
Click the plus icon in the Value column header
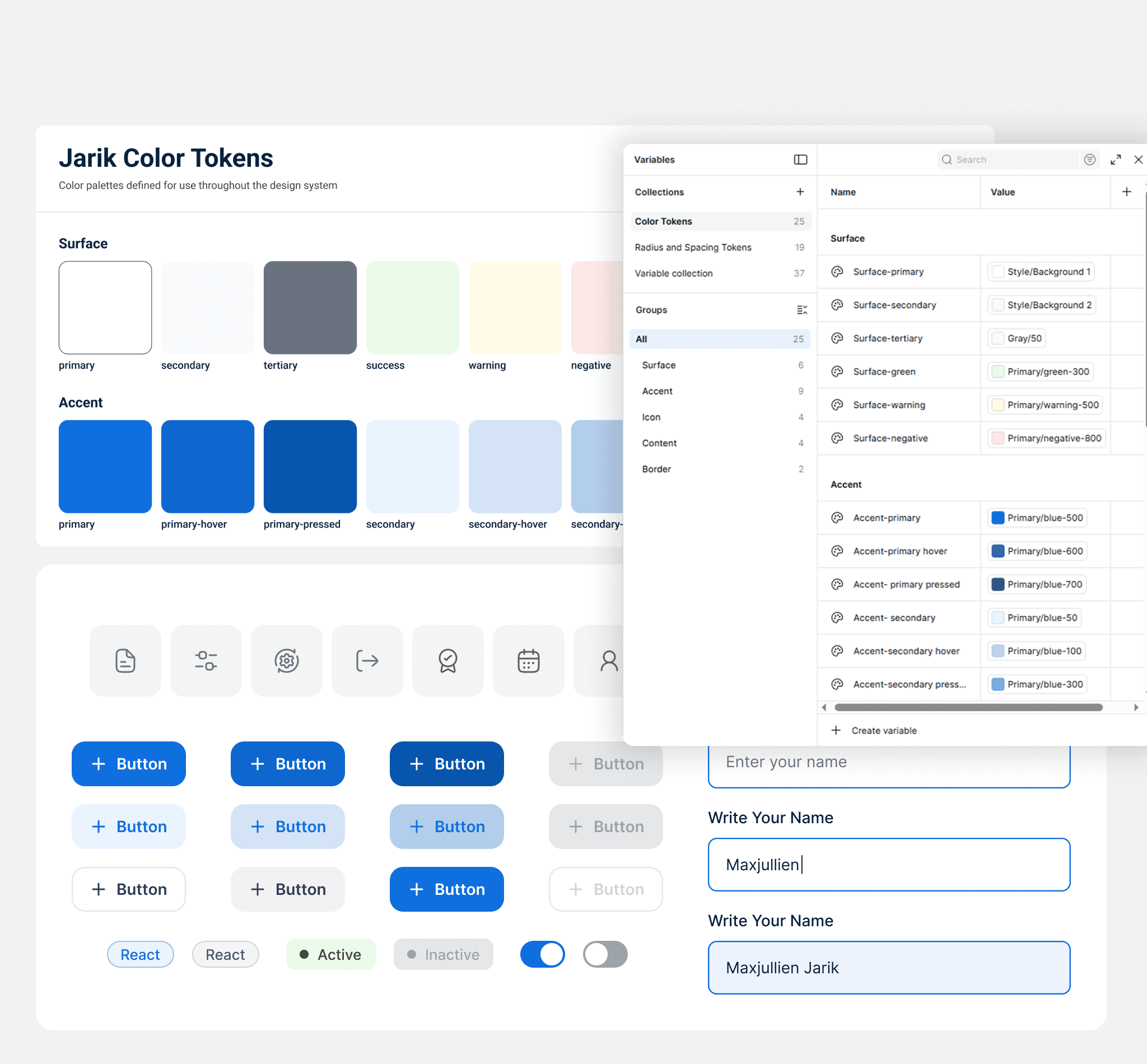coord(1126,192)
